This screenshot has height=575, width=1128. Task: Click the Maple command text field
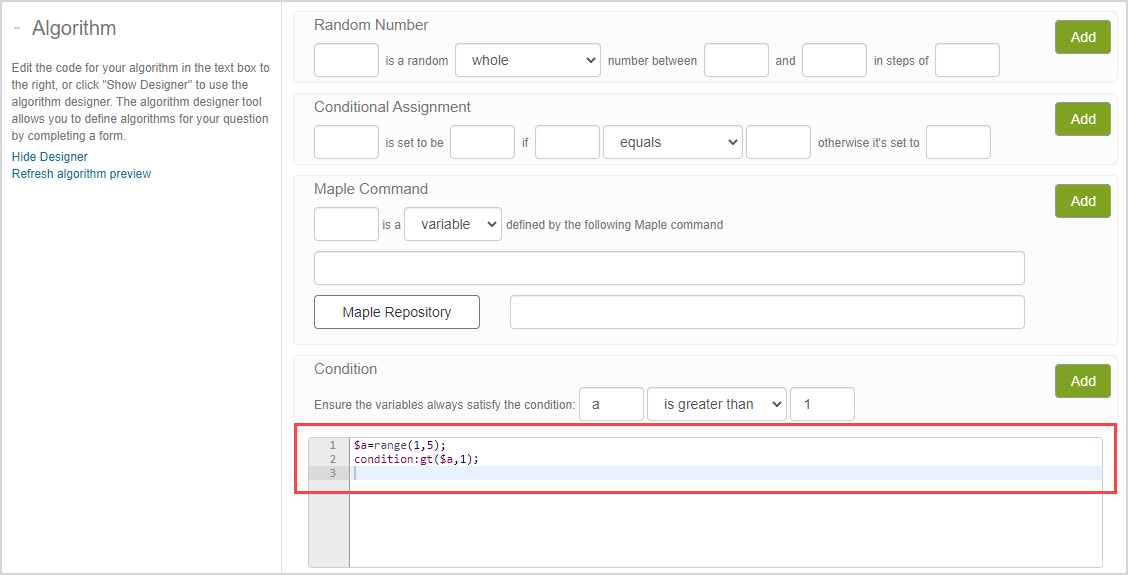click(x=669, y=268)
